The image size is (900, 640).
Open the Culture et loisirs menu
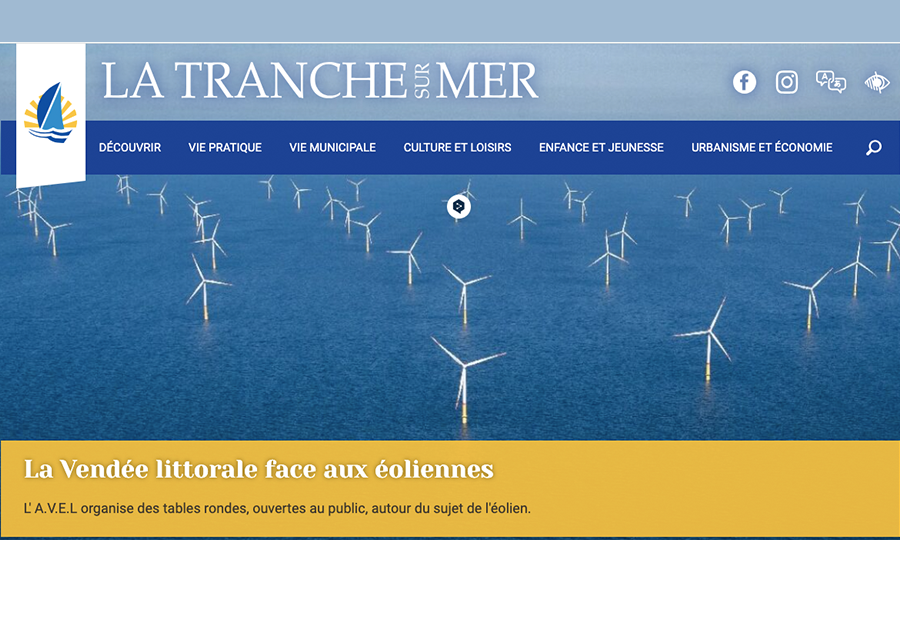457,148
